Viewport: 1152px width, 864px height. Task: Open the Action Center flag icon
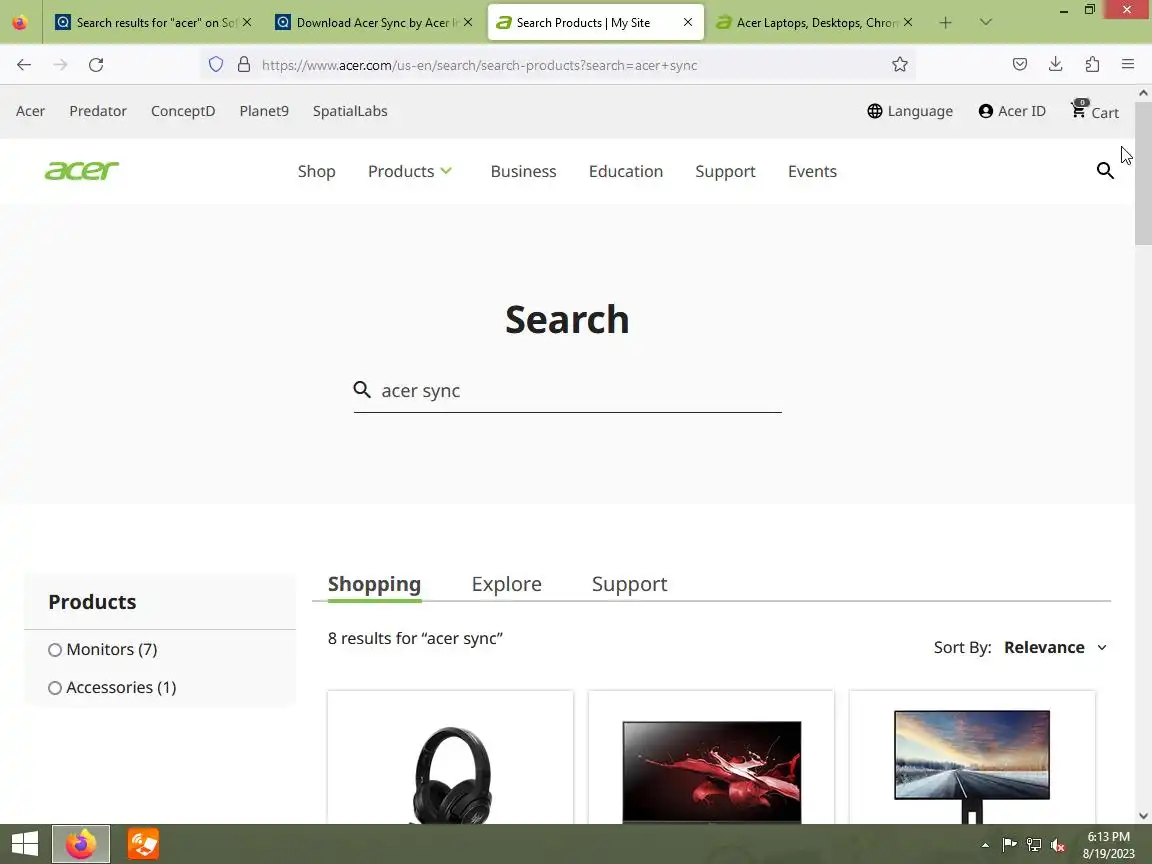[x=1009, y=846]
